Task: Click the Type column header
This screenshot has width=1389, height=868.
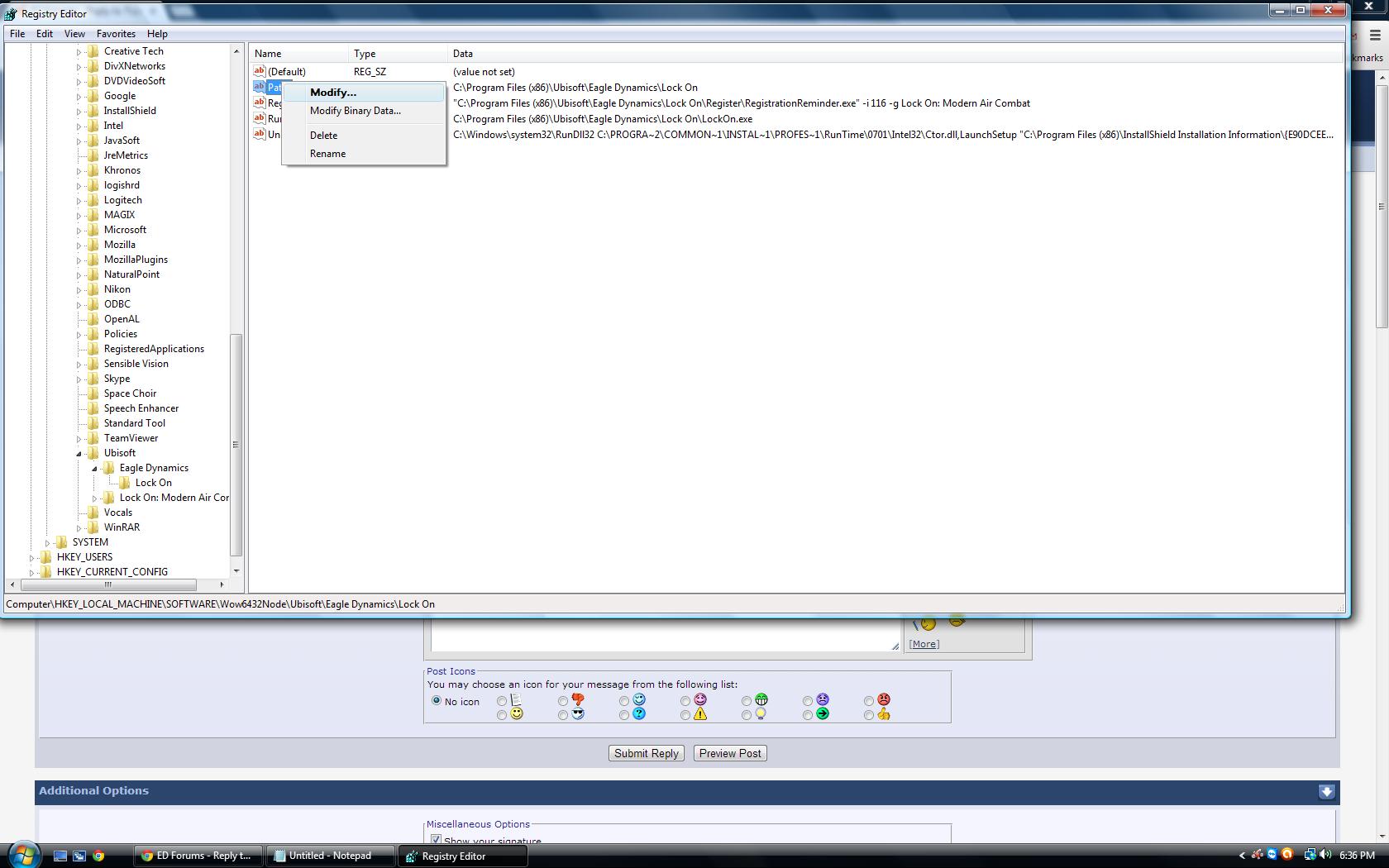Action: click(x=397, y=54)
